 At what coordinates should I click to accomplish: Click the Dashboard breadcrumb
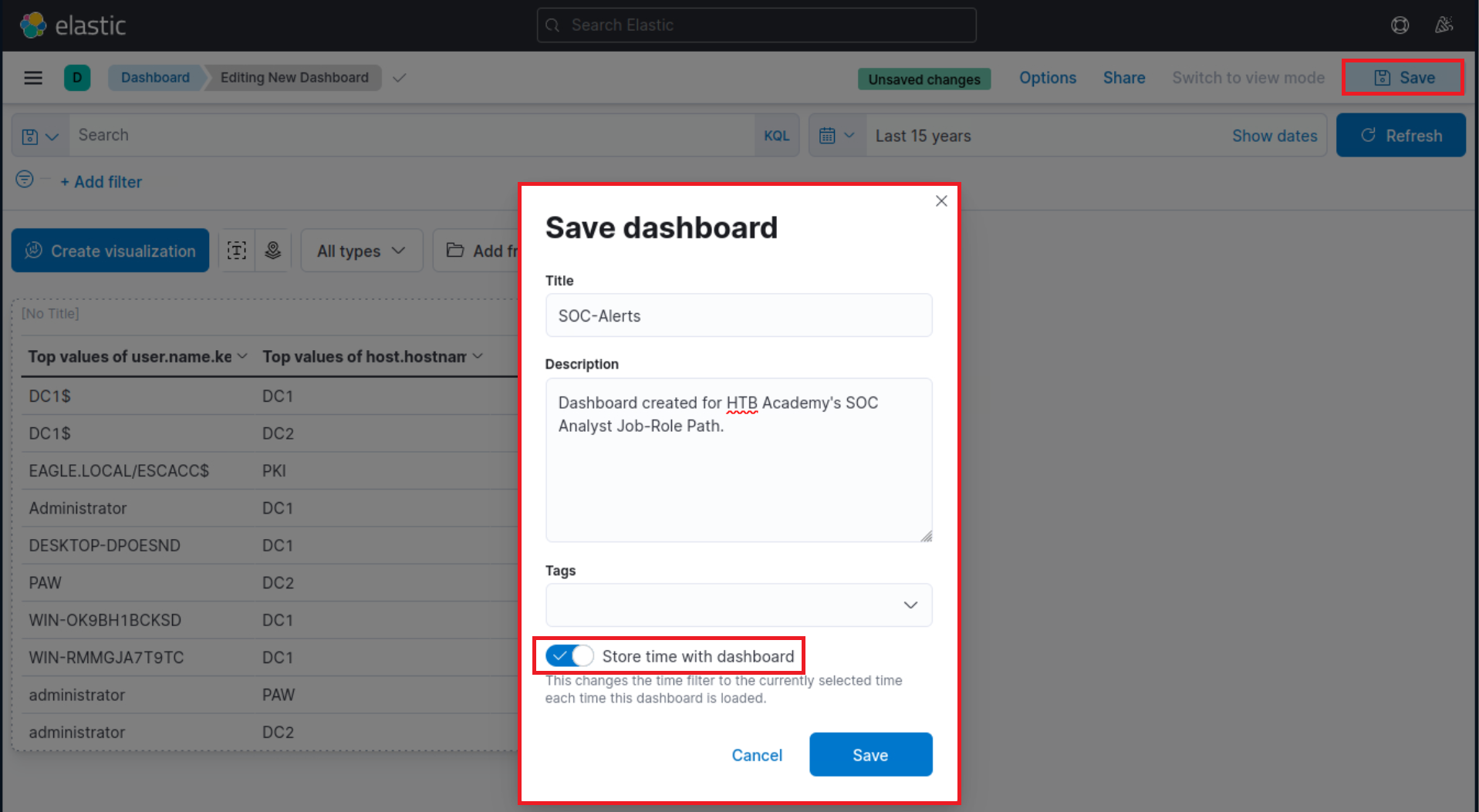tap(154, 77)
